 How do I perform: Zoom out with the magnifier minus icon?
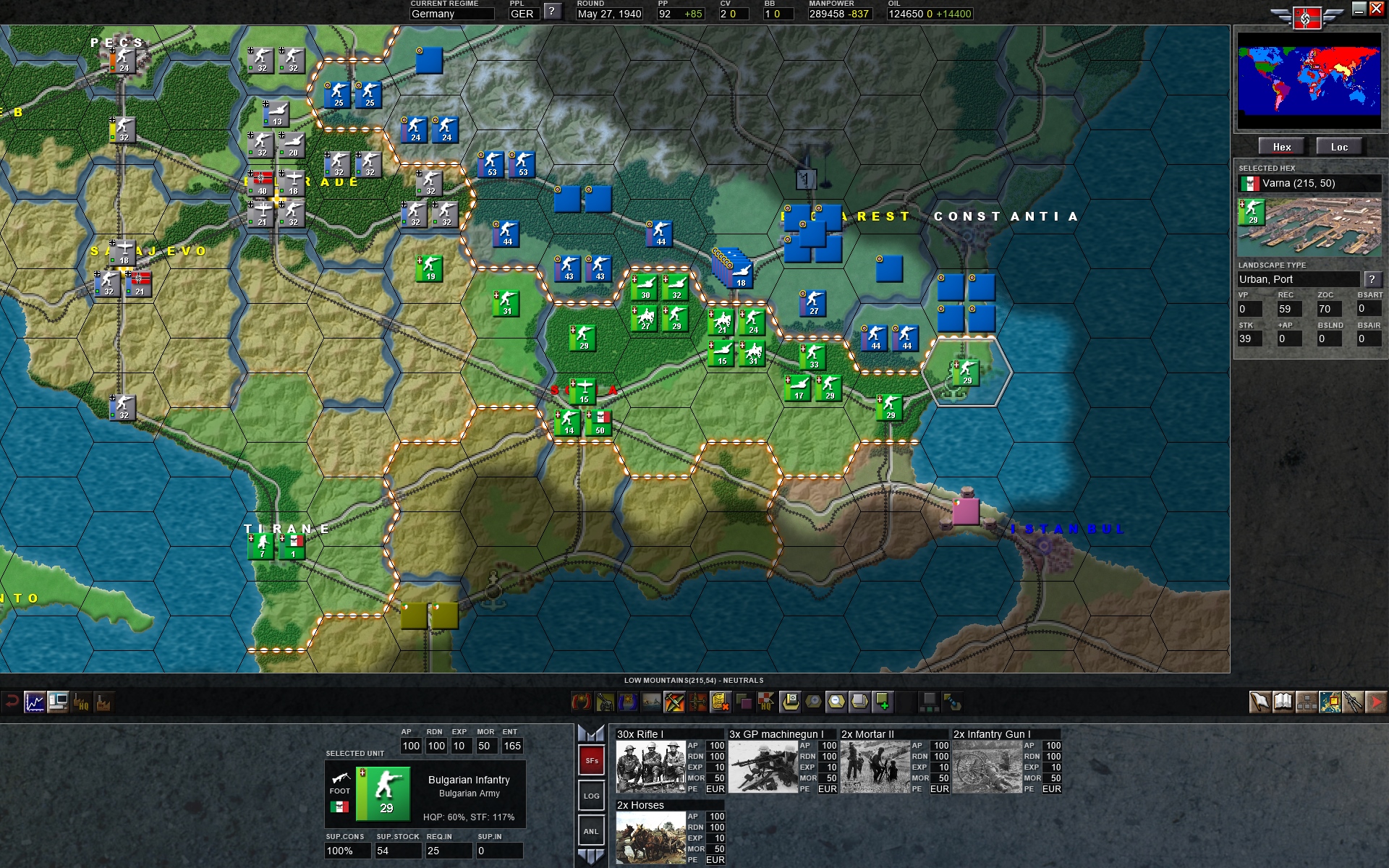[836, 702]
